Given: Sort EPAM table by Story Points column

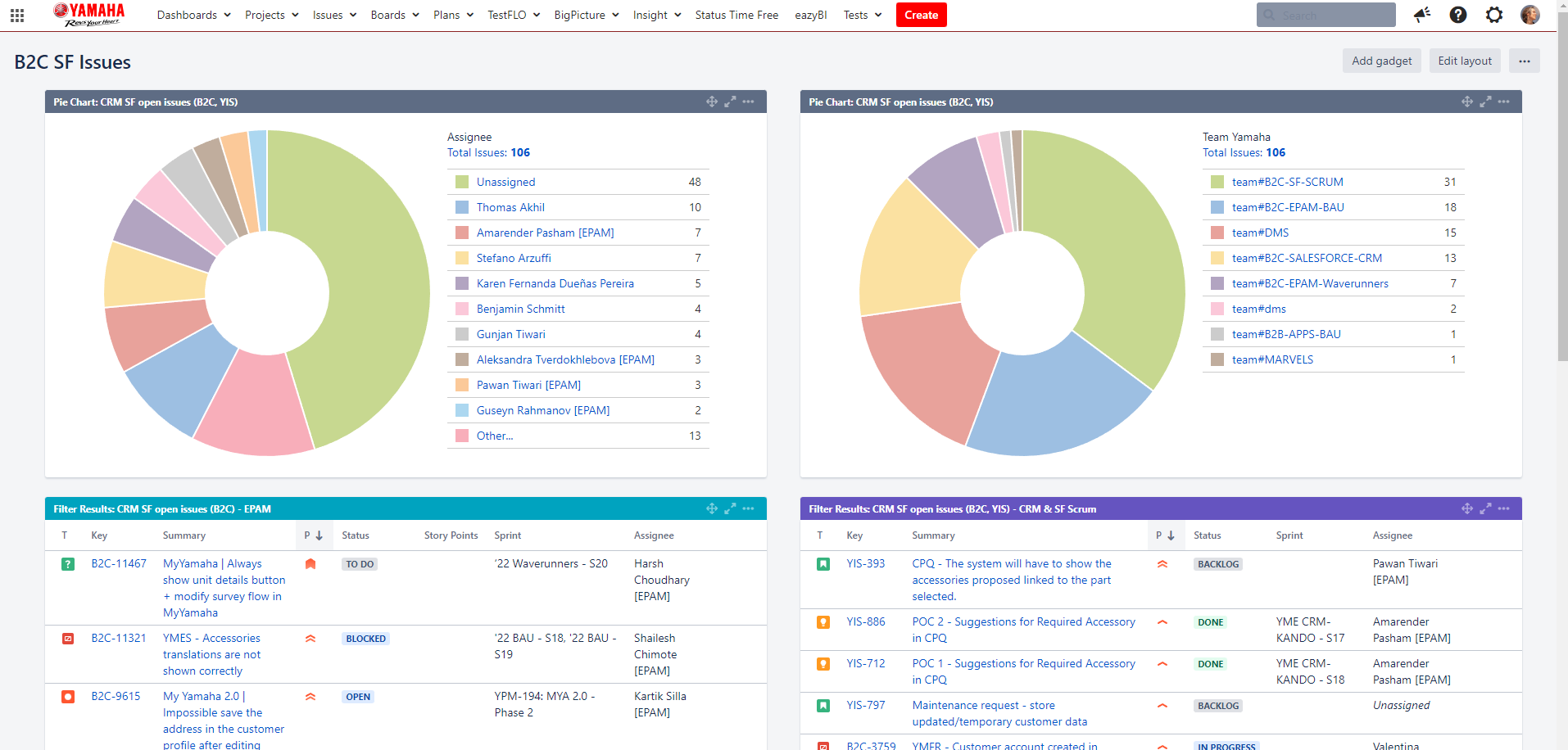Looking at the screenshot, I should (x=451, y=535).
